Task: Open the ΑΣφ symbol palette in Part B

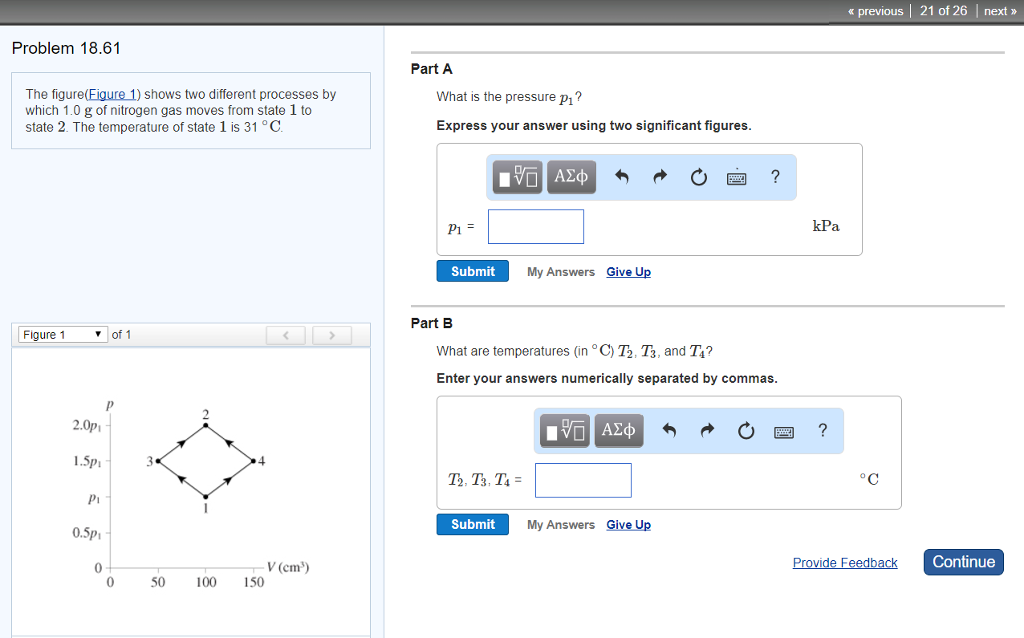Action: click(618, 430)
